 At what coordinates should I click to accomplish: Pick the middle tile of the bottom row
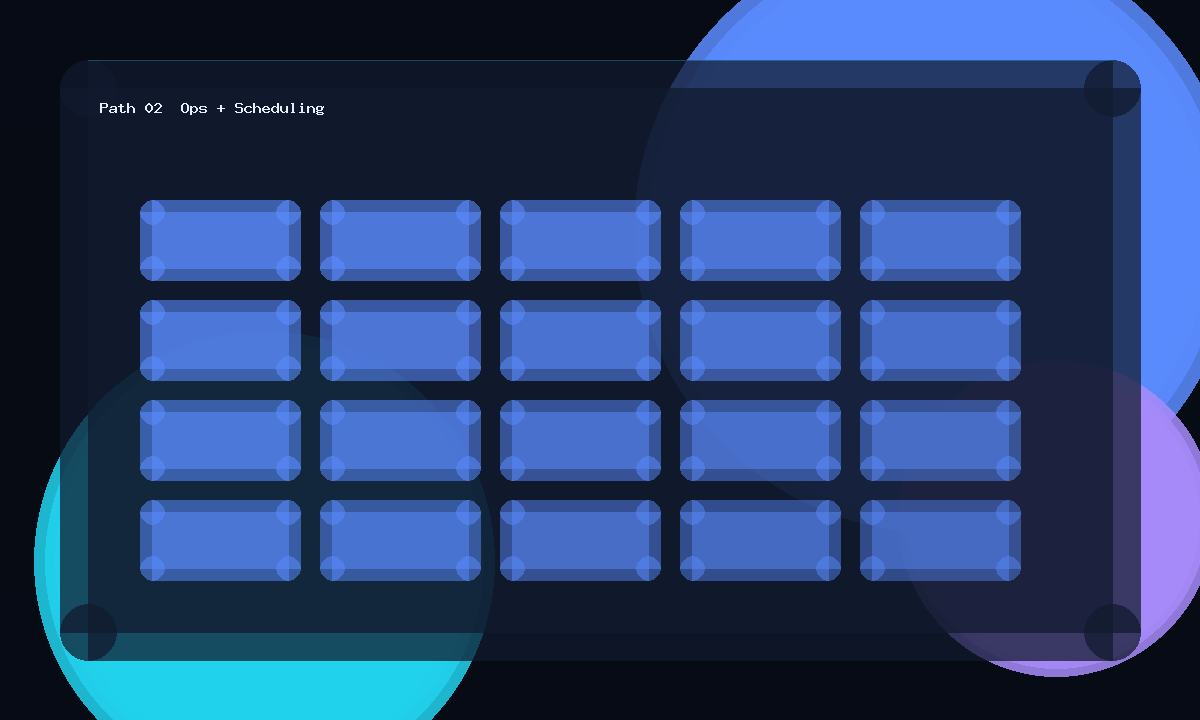(x=580, y=540)
